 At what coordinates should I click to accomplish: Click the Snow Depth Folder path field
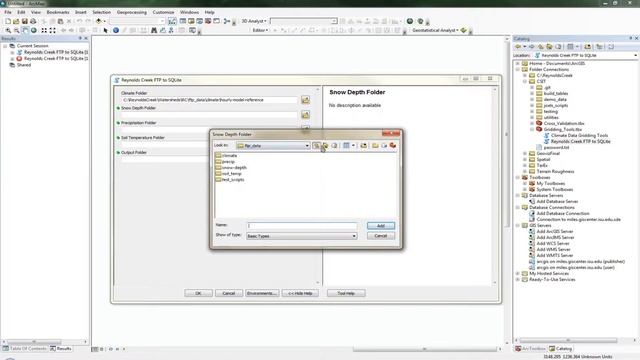[209, 115]
